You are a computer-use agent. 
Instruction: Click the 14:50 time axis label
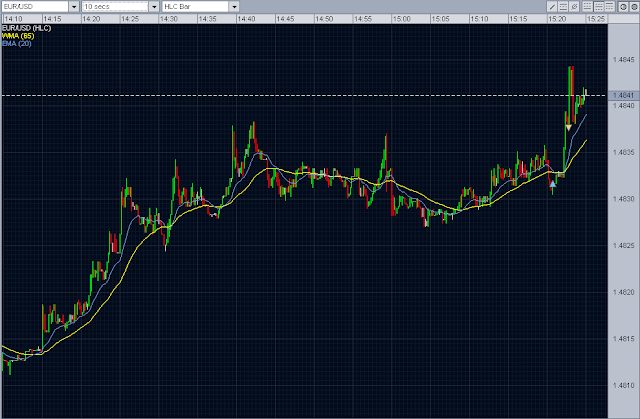pos(324,19)
